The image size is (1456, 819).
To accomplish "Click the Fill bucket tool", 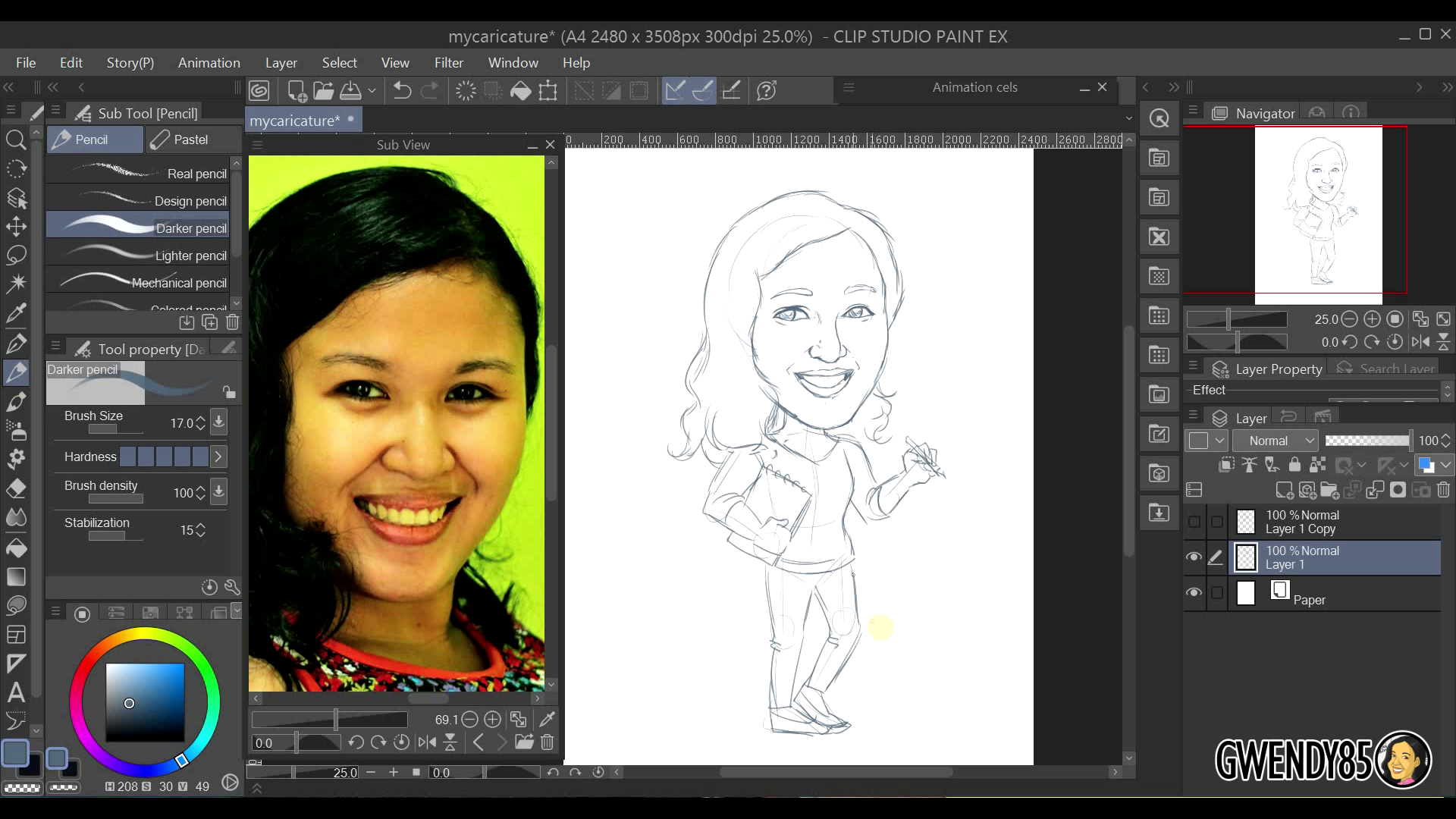I will (x=16, y=548).
